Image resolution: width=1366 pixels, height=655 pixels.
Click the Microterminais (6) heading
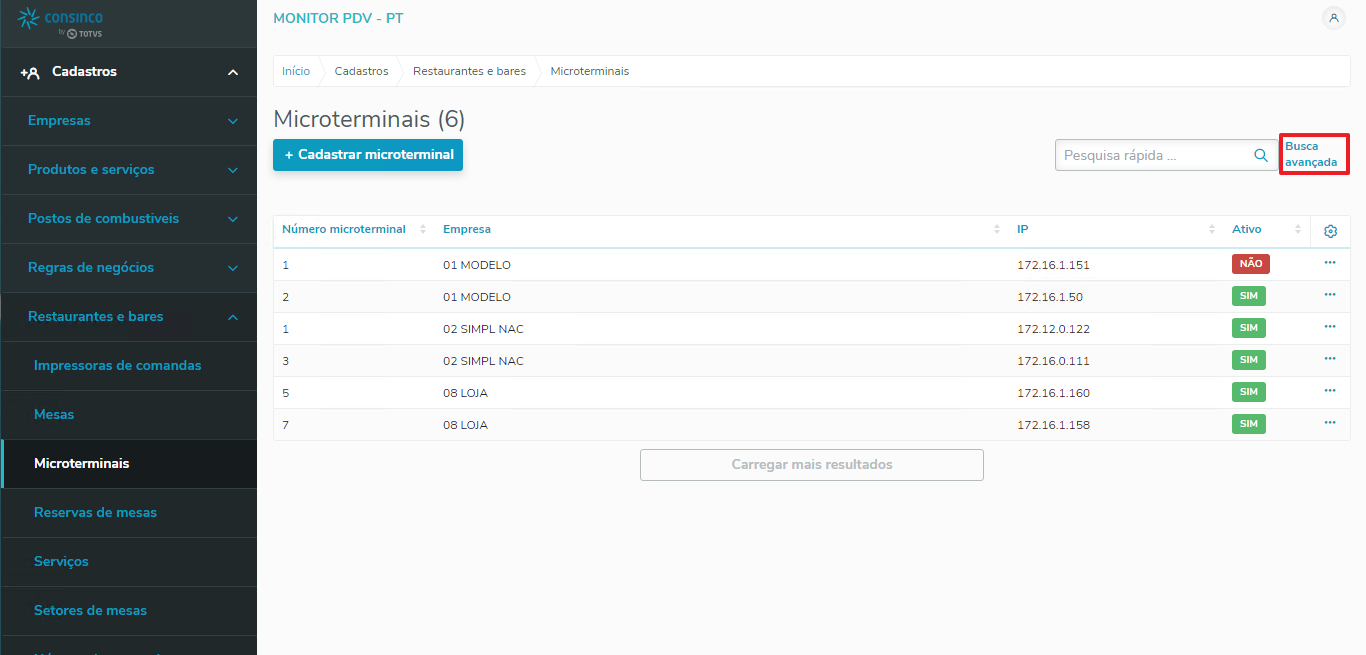[x=369, y=120]
